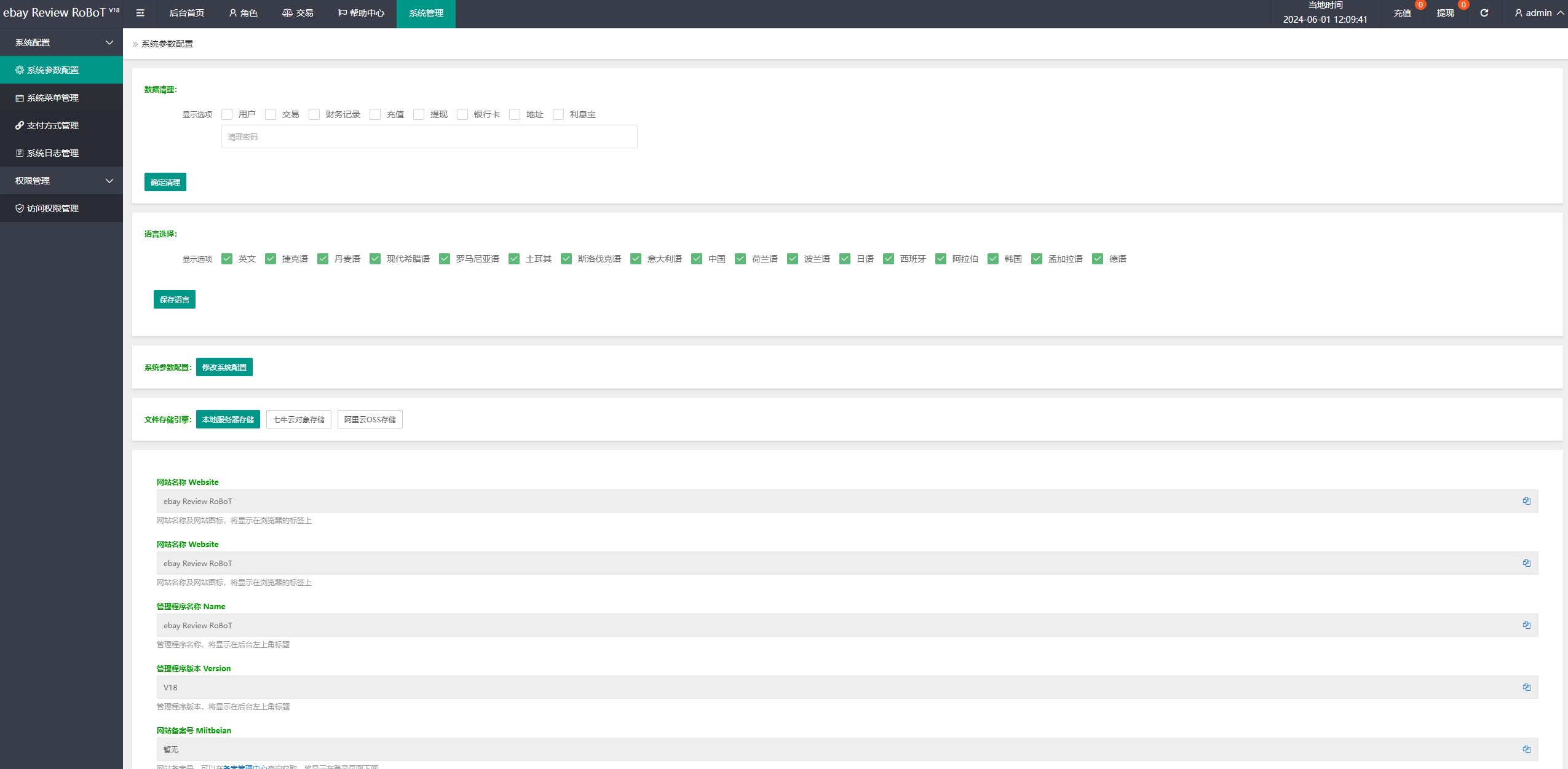Select 七牛云对象存储 storage engine
This screenshot has height=769, width=1568.
pyautogui.click(x=298, y=419)
